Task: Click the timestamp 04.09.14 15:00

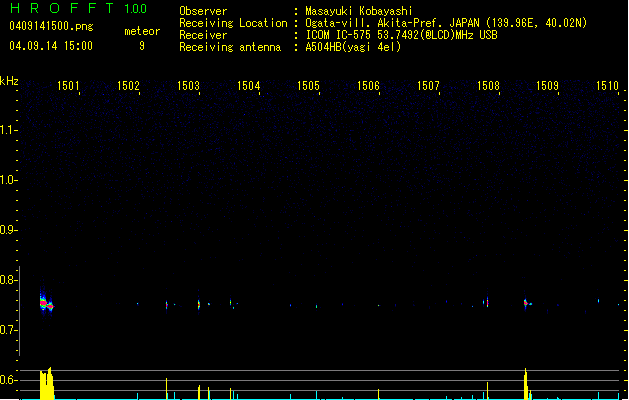Action: click(x=51, y=46)
